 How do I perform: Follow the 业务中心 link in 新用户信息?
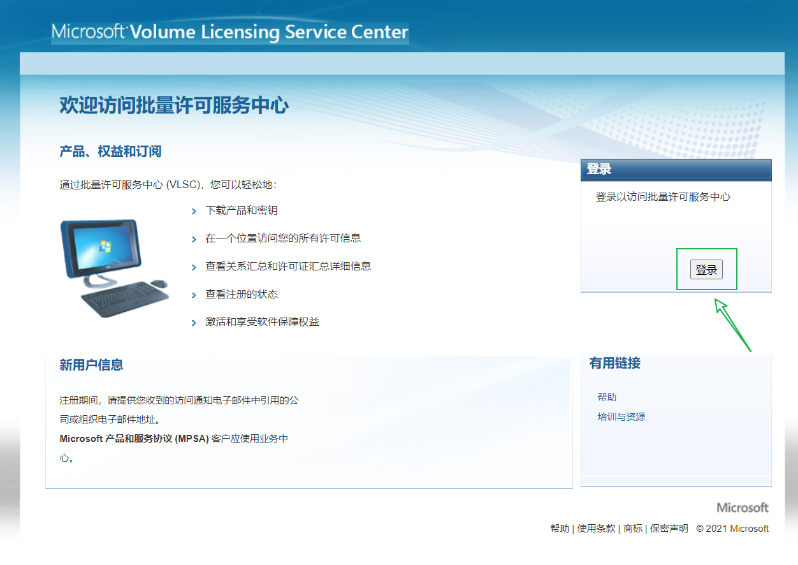(x=274, y=439)
